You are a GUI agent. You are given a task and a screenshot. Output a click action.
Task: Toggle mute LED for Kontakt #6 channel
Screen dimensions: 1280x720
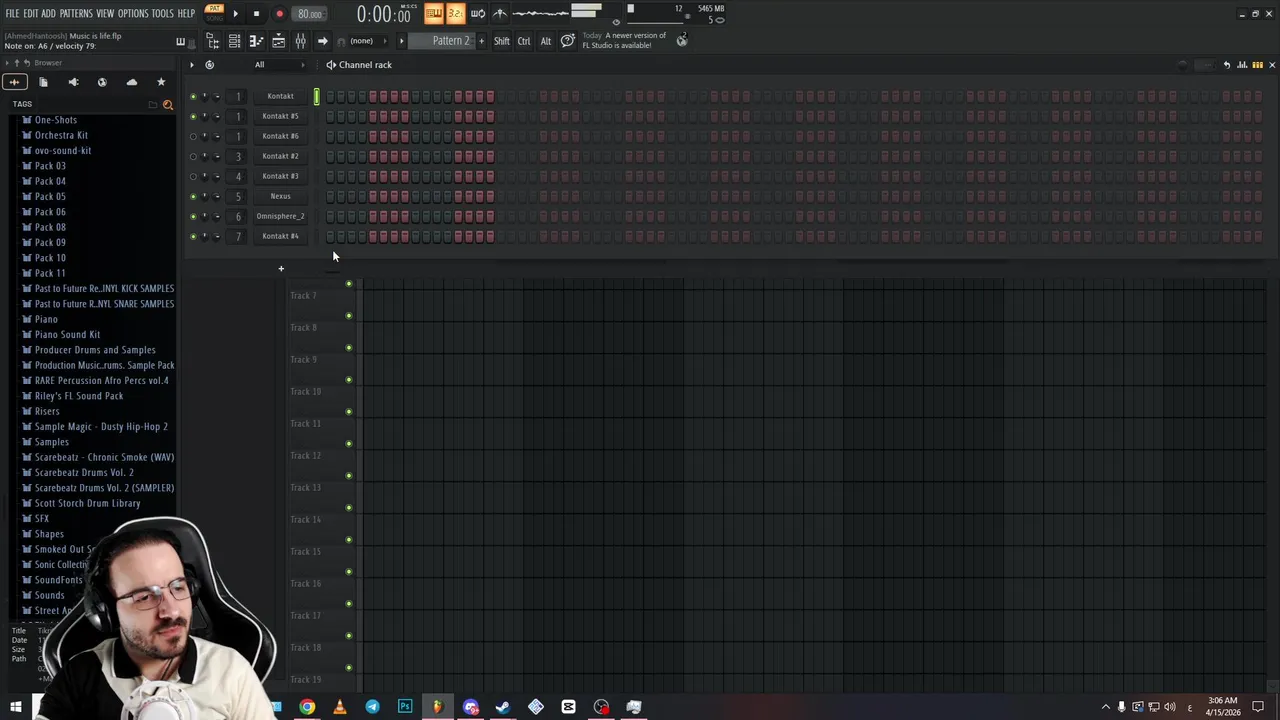click(193, 136)
